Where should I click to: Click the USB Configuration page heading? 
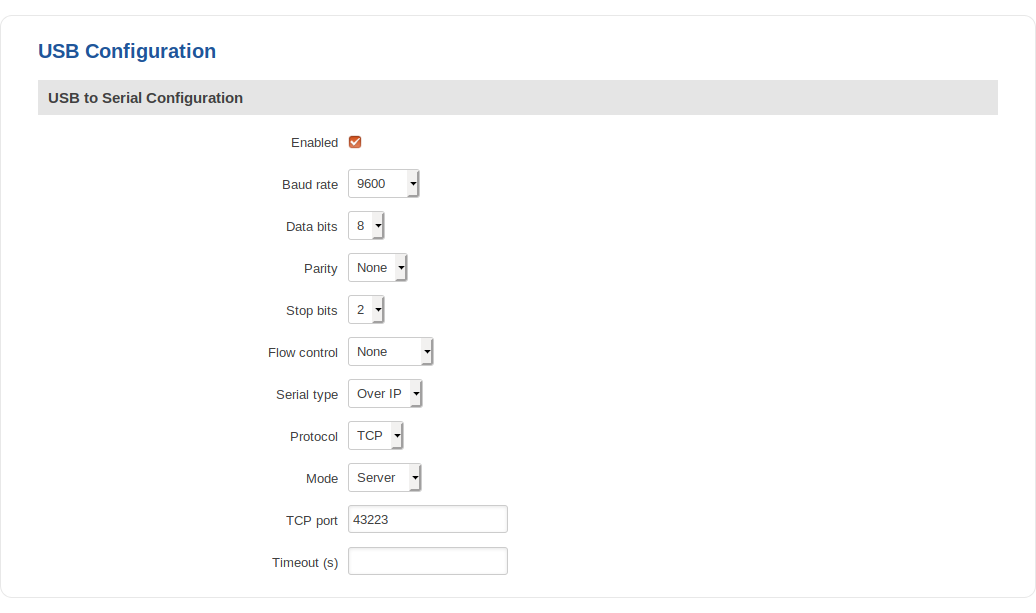coord(127,51)
